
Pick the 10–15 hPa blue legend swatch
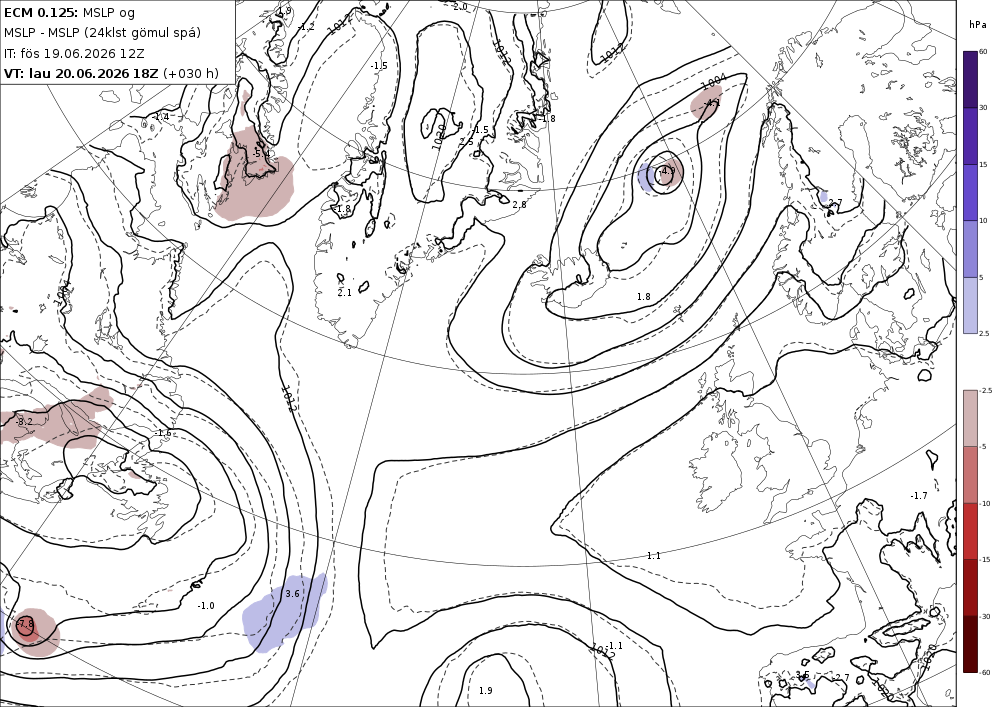point(970,192)
